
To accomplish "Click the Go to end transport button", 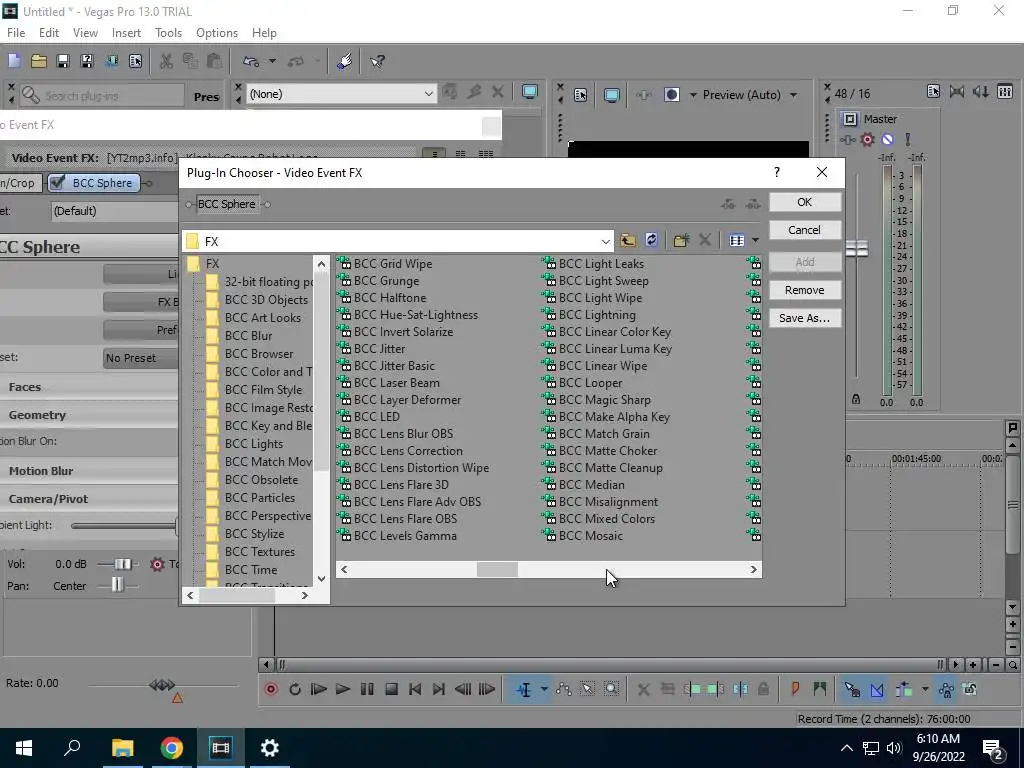I will coord(439,689).
